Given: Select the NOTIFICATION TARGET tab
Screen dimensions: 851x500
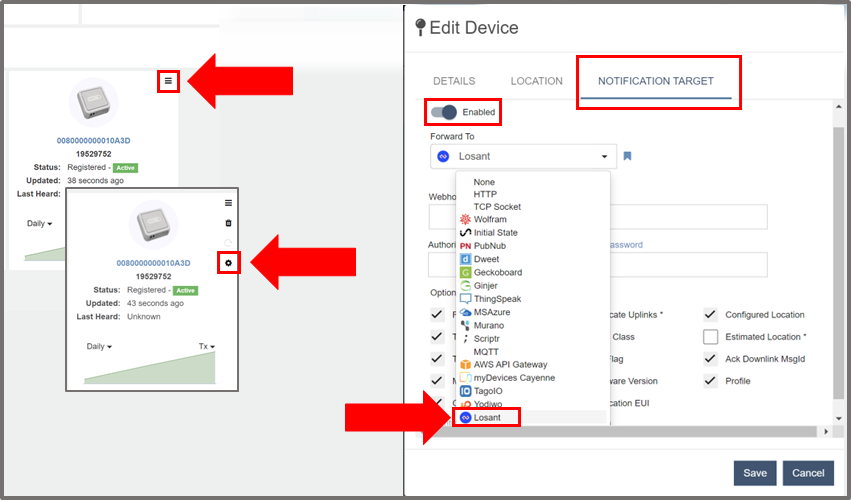Looking at the screenshot, I should (656, 81).
